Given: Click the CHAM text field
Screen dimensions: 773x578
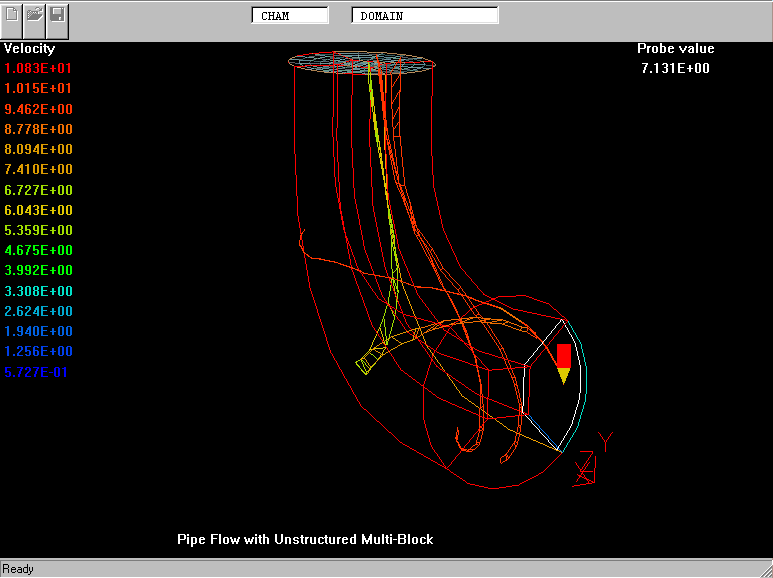Looking at the screenshot, I should [290, 16].
